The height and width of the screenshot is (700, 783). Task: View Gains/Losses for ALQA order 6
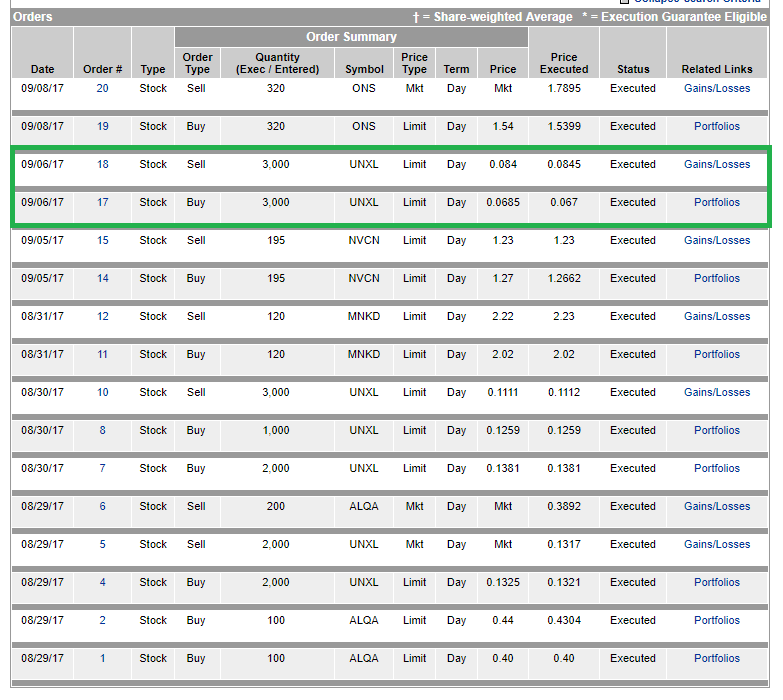pyautogui.click(x=716, y=506)
